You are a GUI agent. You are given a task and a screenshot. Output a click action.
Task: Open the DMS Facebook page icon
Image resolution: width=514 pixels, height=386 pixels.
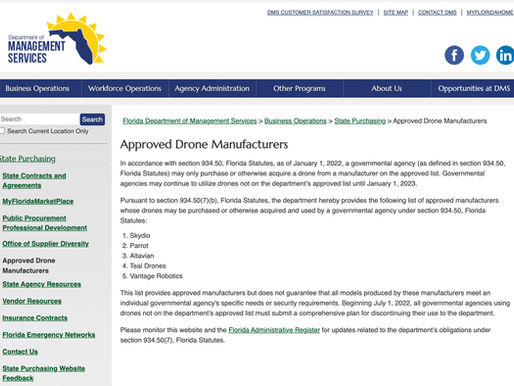[454, 55]
